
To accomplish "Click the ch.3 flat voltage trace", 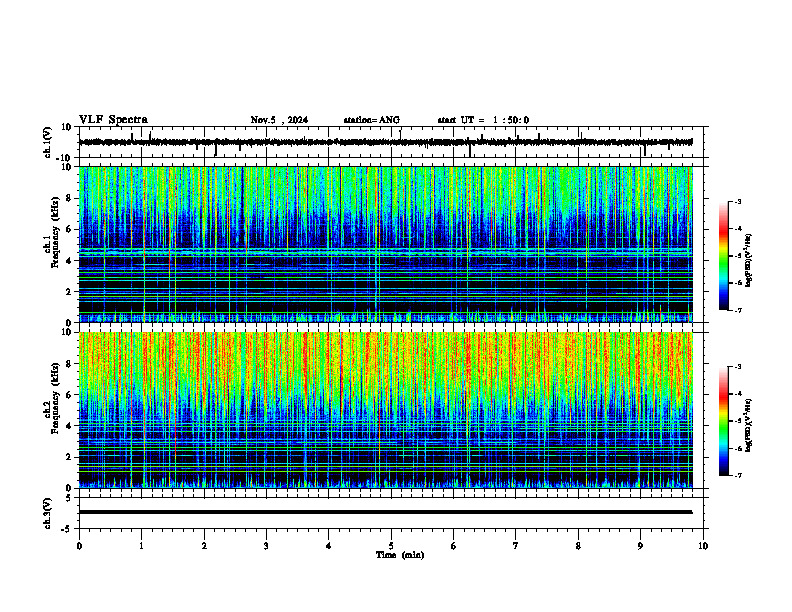I will pyautogui.click(x=385, y=512).
